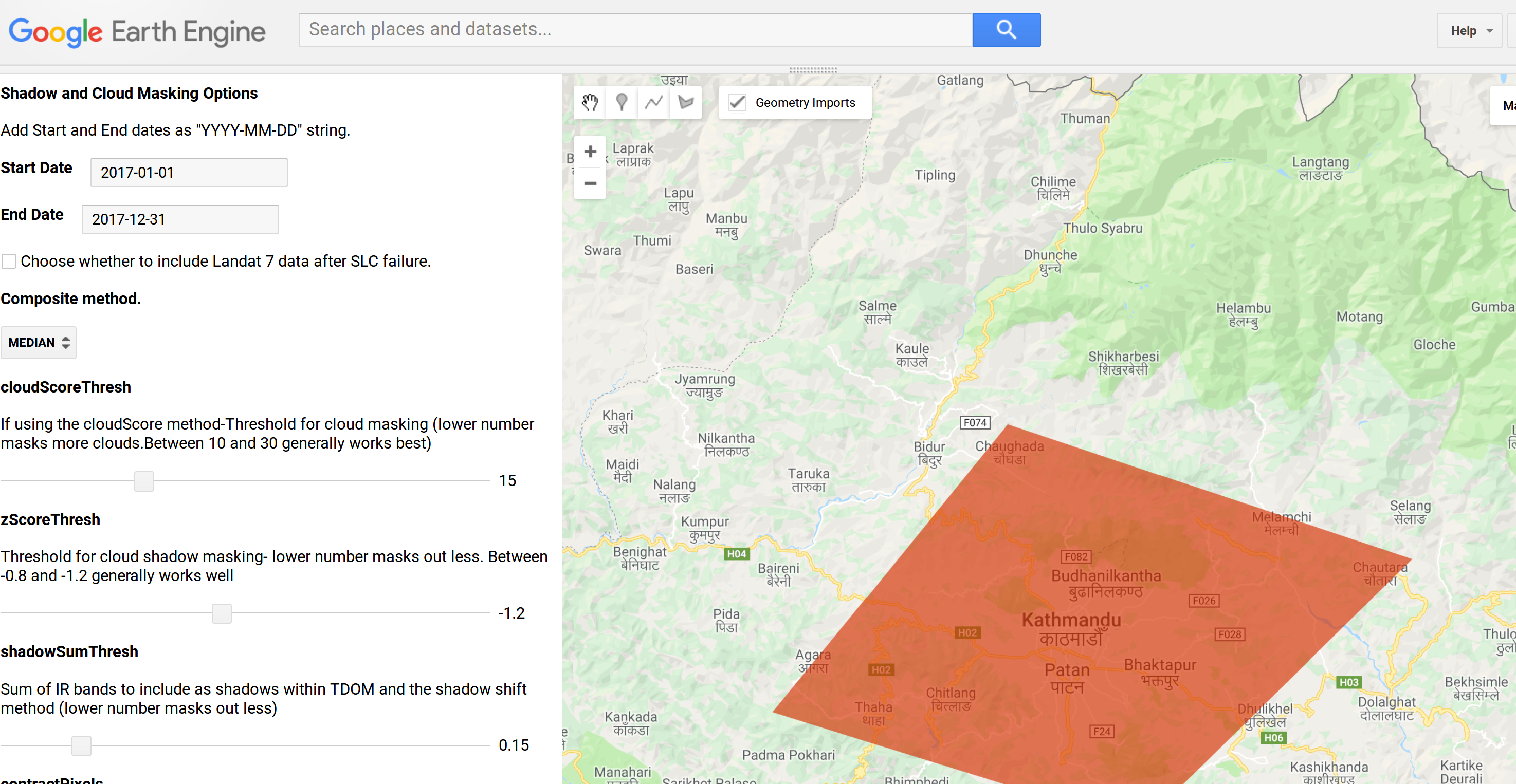Choose the polygon drawing tool
The image size is (1516, 784).
click(686, 102)
